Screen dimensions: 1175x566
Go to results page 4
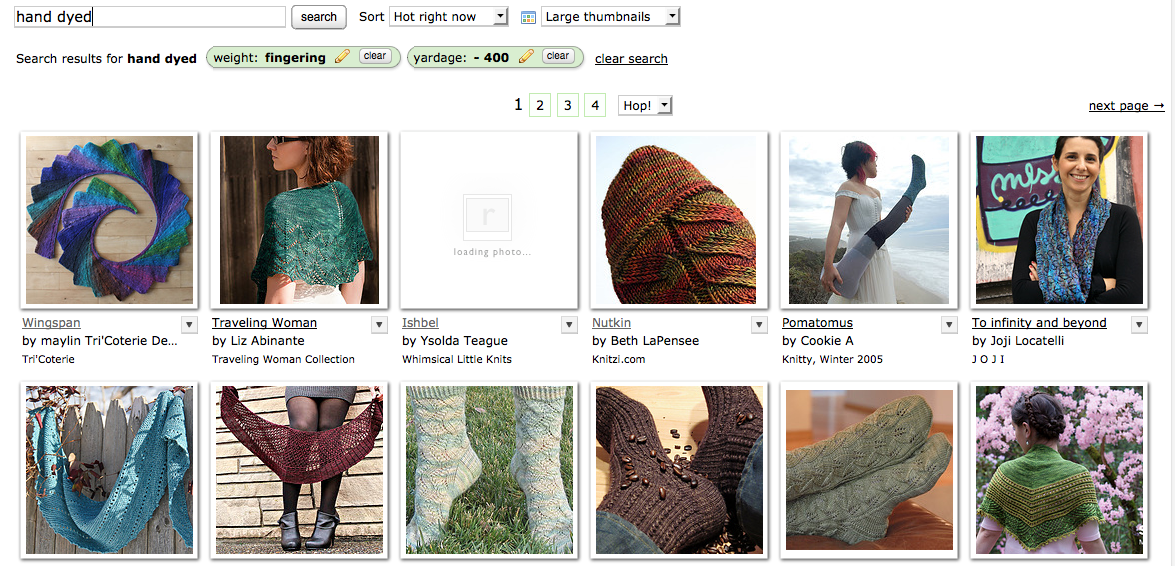(595, 106)
